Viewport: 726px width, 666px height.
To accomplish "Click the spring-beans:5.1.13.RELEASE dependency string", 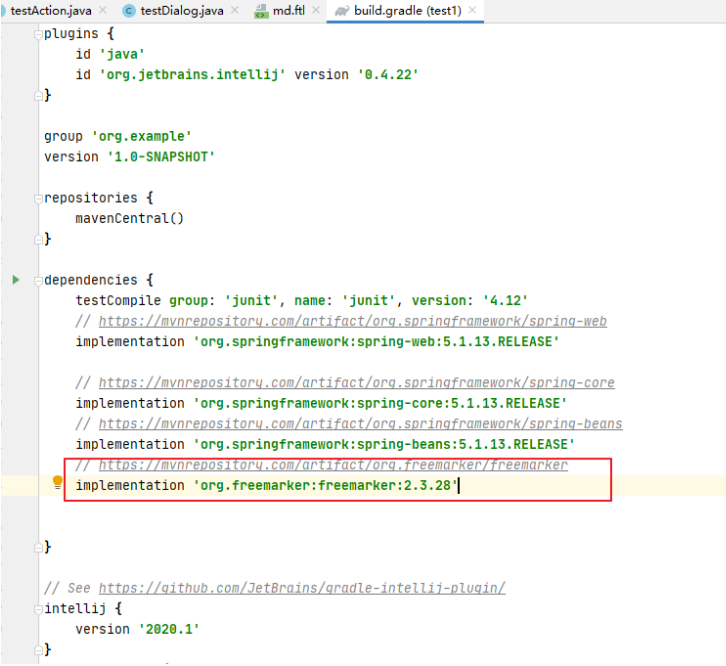I will pyautogui.click(x=384, y=445).
